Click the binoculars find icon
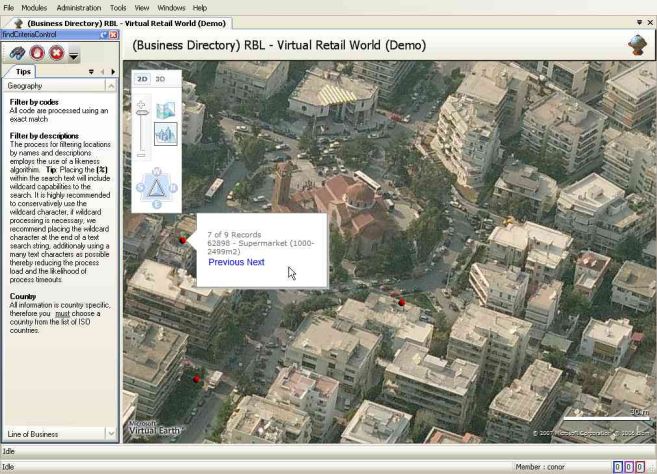The width and height of the screenshot is (657, 474). pyautogui.click(x=18, y=54)
